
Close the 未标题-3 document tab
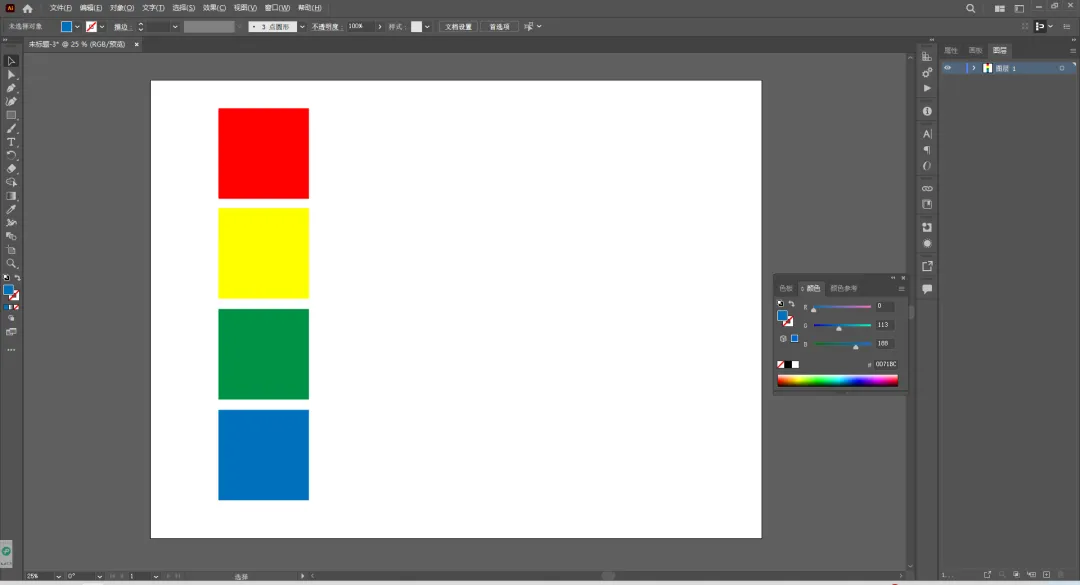[136, 44]
